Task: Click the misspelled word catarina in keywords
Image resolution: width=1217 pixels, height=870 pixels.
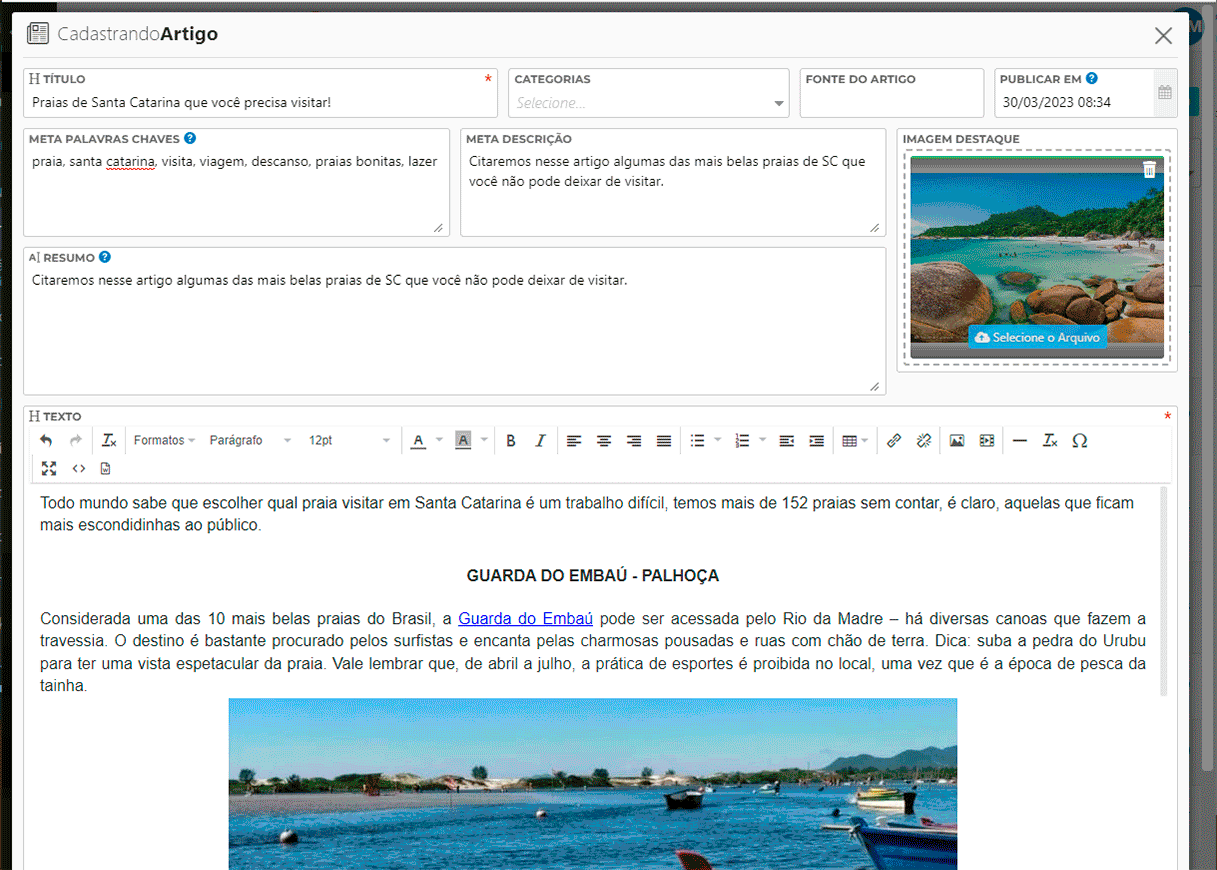Action: click(x=130, y=161)
